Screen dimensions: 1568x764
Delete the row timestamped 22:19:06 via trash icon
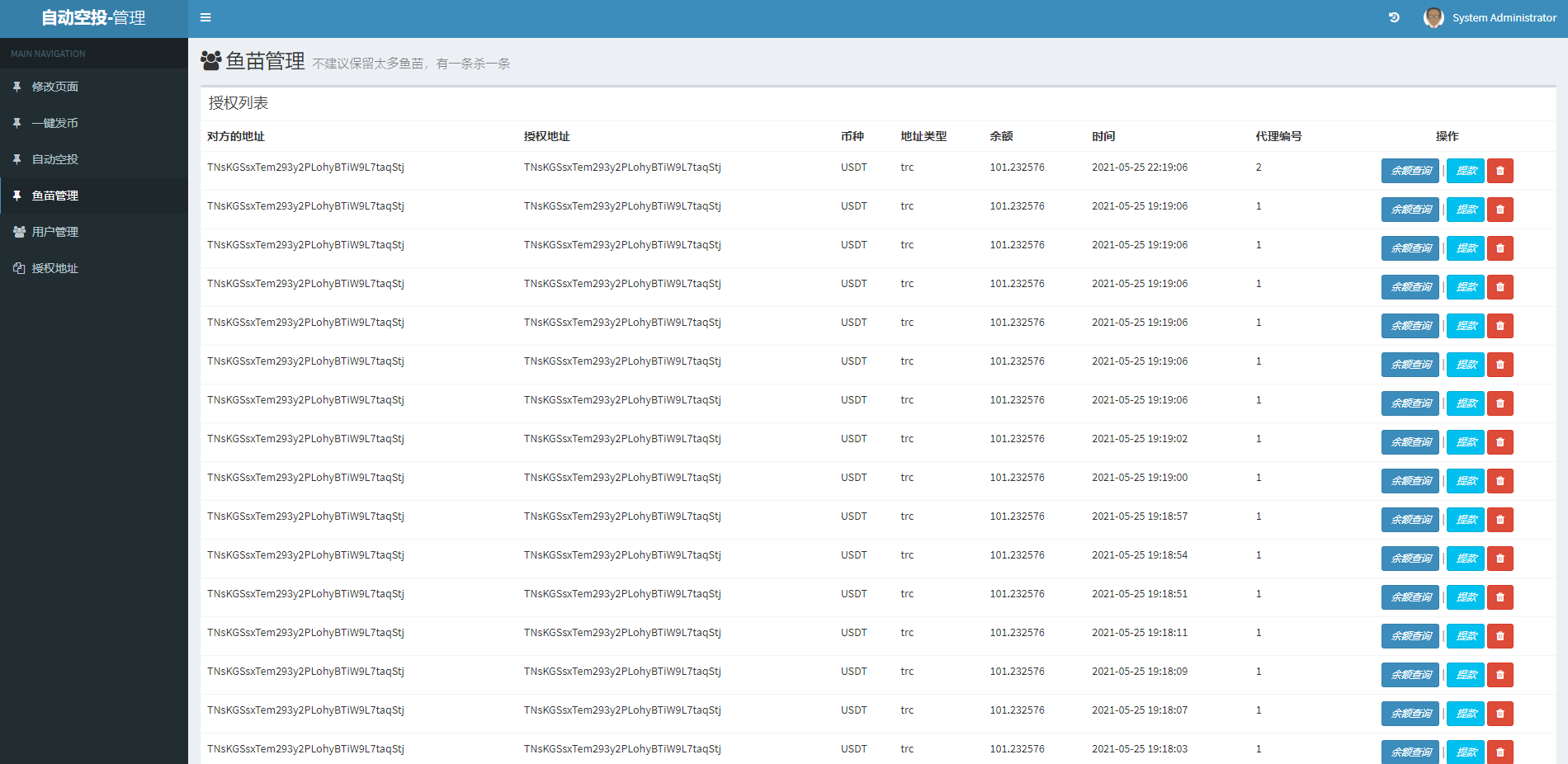click(1500, 171)
